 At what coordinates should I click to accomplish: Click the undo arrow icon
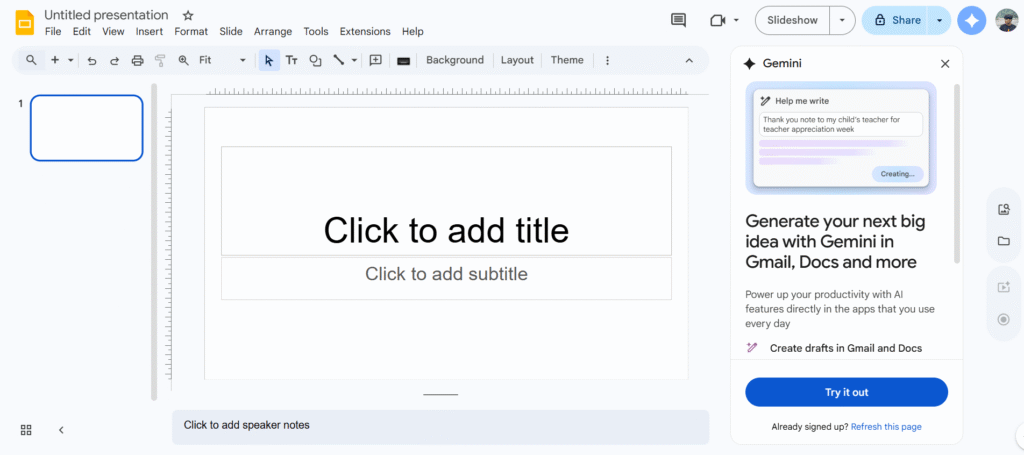[92, 60]
